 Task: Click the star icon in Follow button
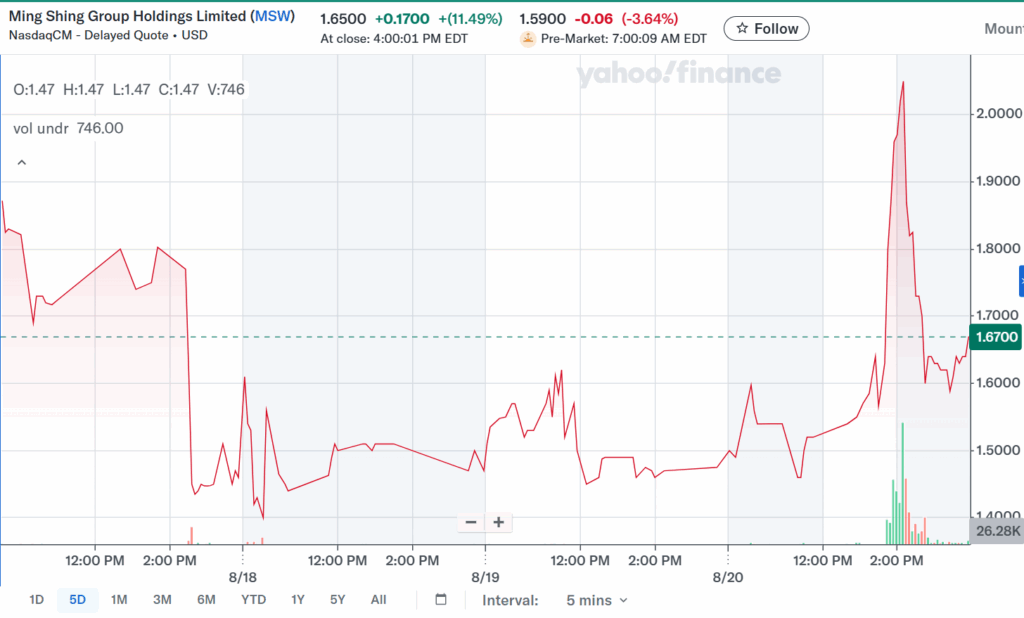742,28
